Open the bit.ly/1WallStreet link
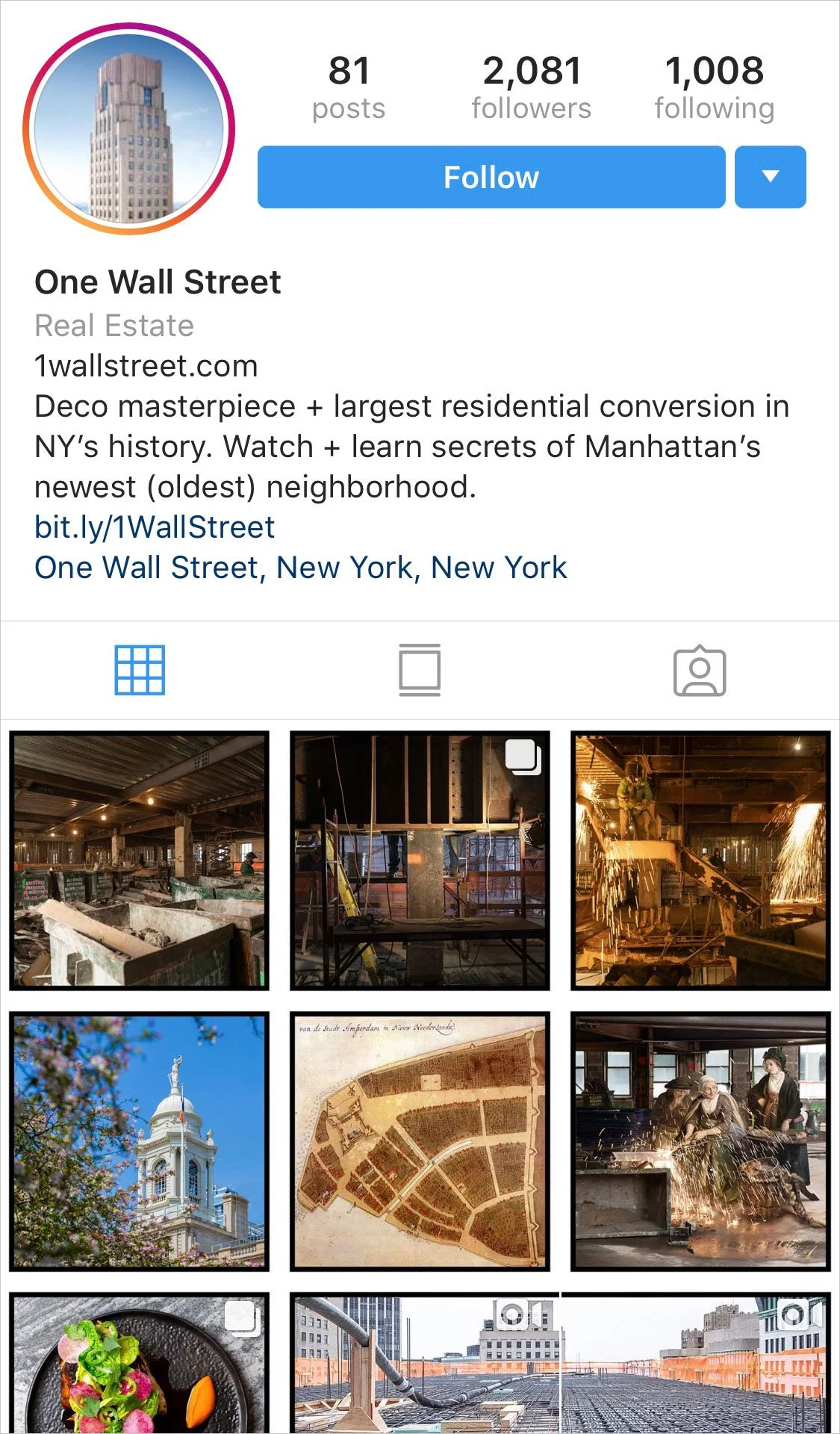Viewport: 840px width, 1434px height. (x=155, y=527)
